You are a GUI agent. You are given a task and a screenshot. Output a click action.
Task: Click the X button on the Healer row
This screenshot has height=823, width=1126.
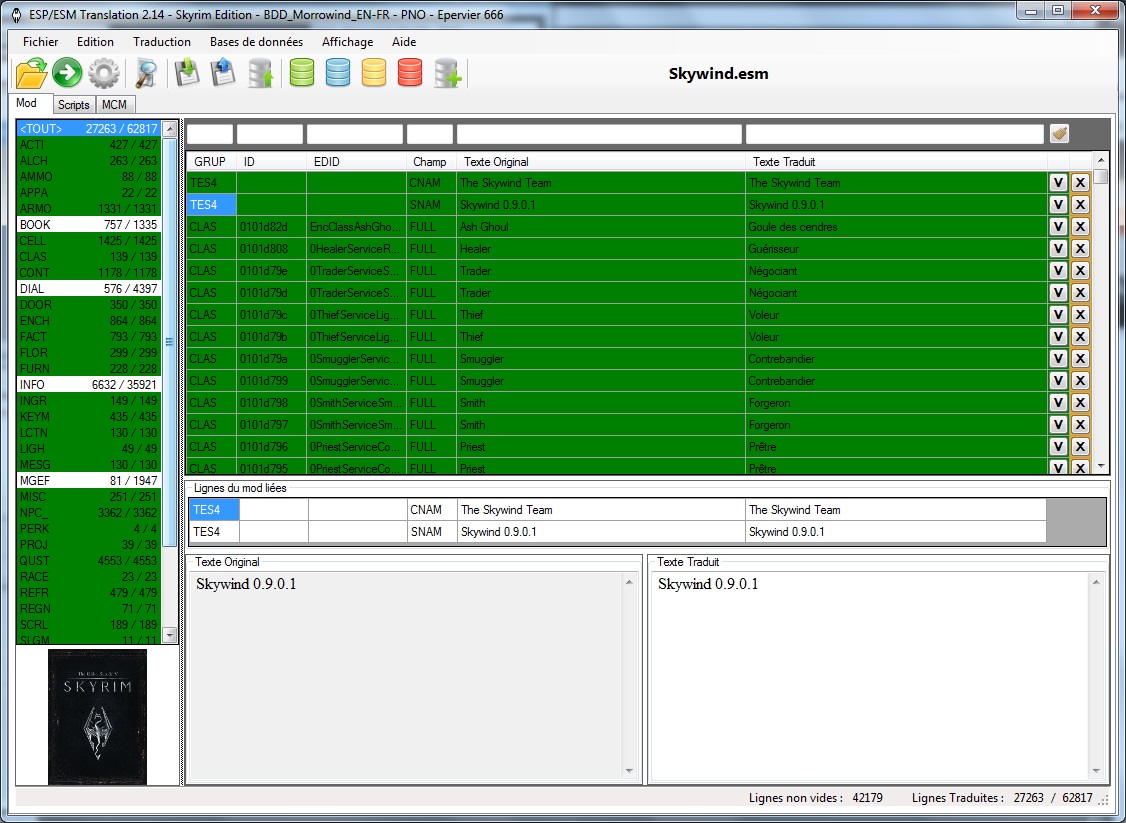[x=1080, y=248]
